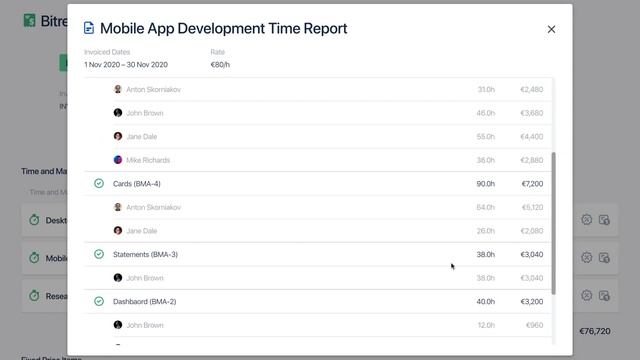Click John Brown's avatar in the 46.0h row
The height and width of the screenshot is (360, 640).
[x=118, y=113]
